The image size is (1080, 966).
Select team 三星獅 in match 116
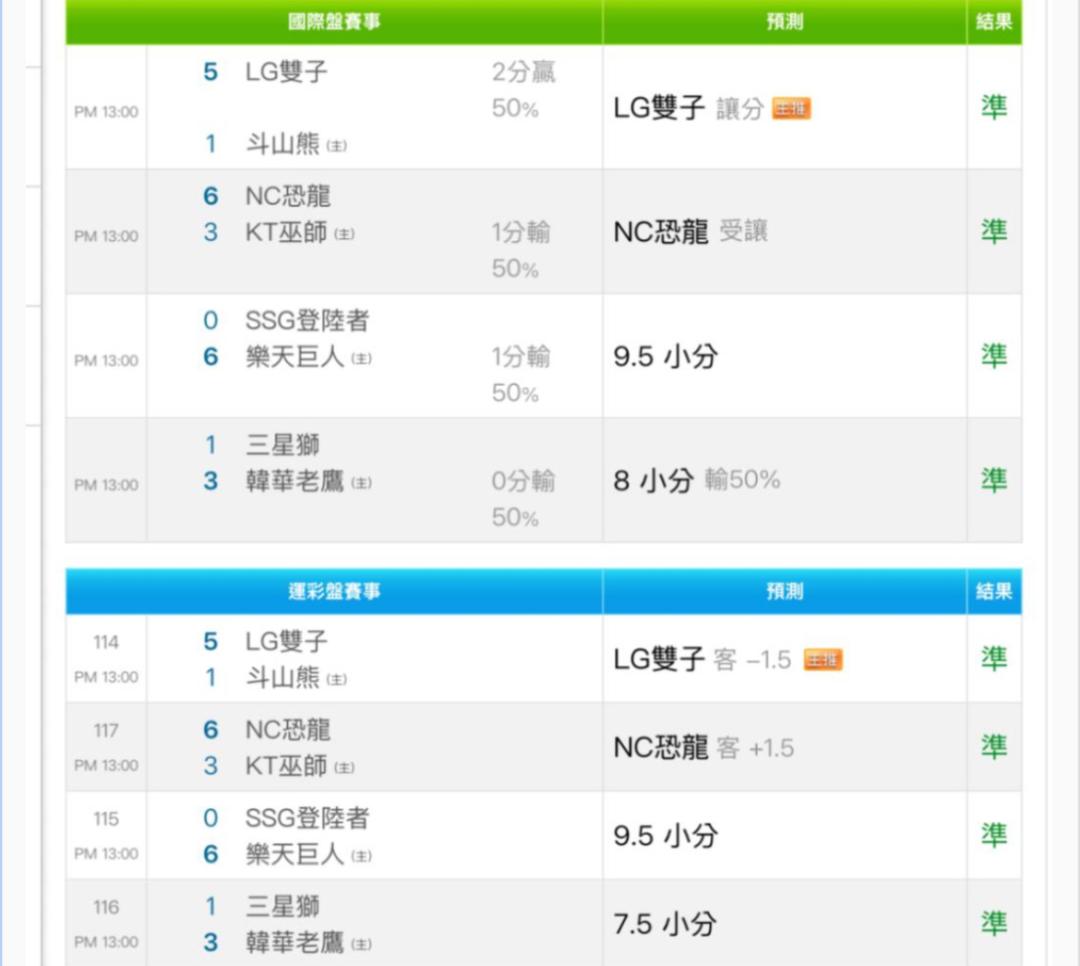click(x=282, y=907)
